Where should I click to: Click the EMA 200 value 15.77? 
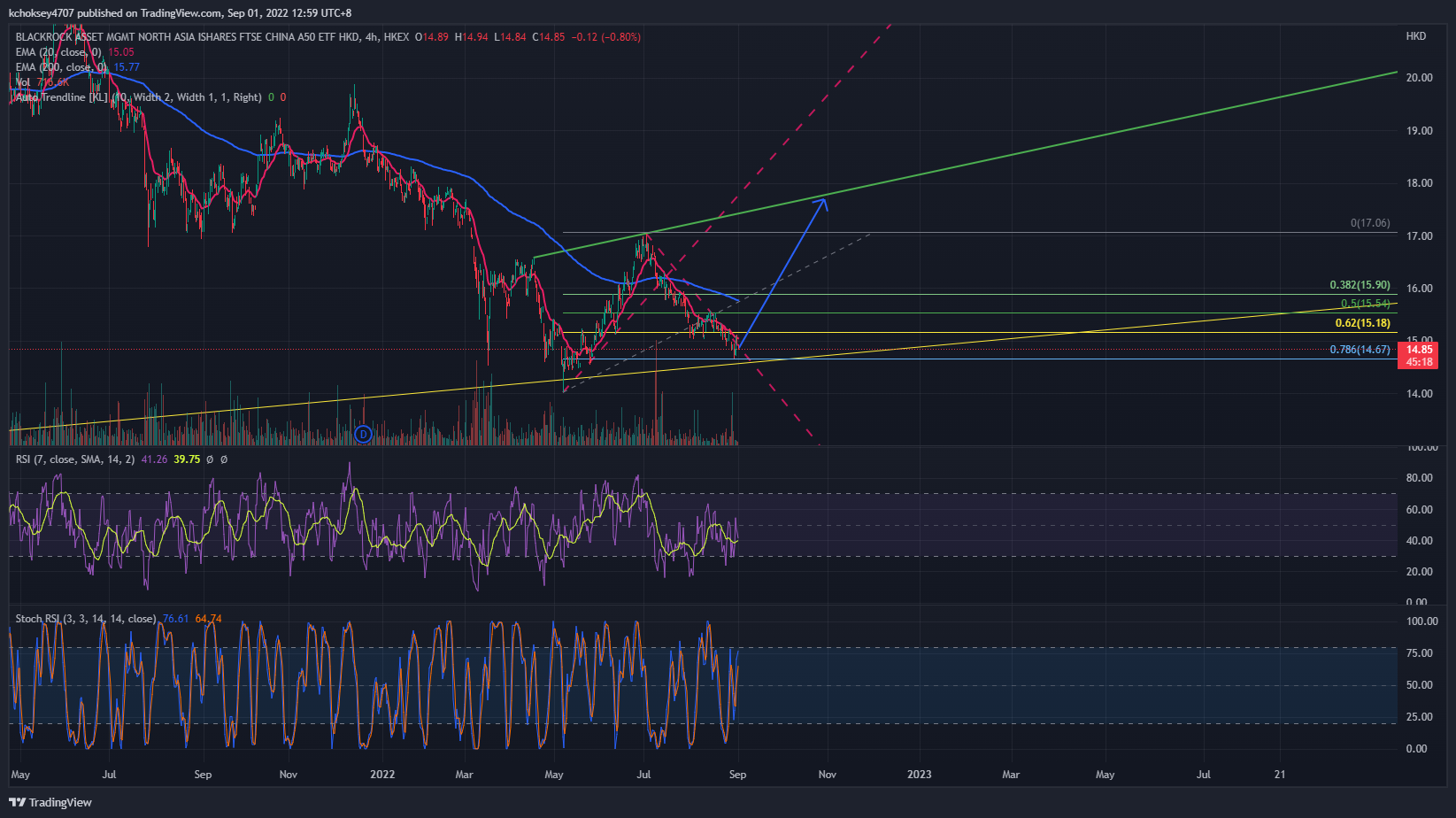coord(127,67)
